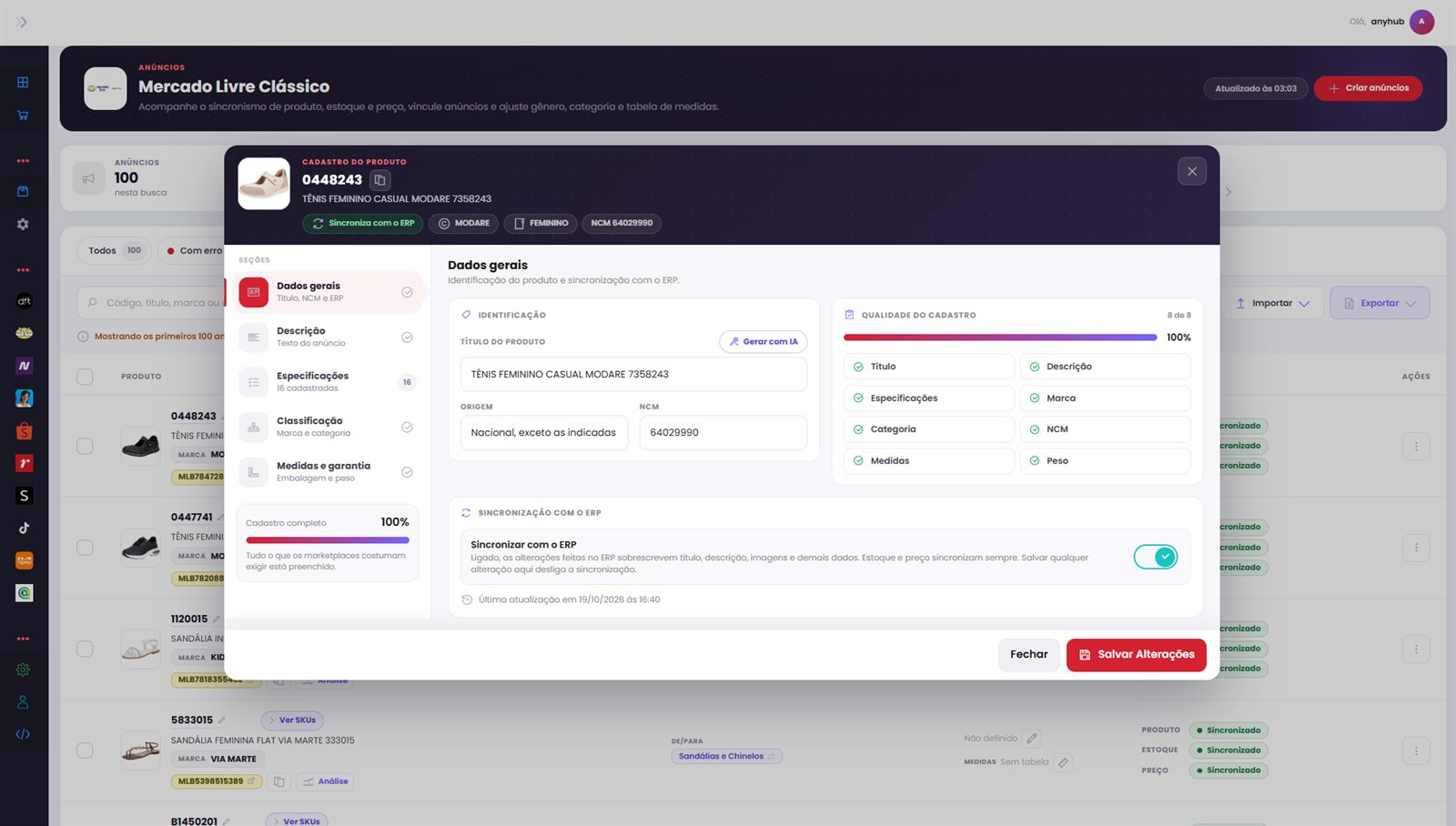Viewport: 1456px width, 826px height.
Task: Open the Importar dropdown
Action: click(1272, 303)
